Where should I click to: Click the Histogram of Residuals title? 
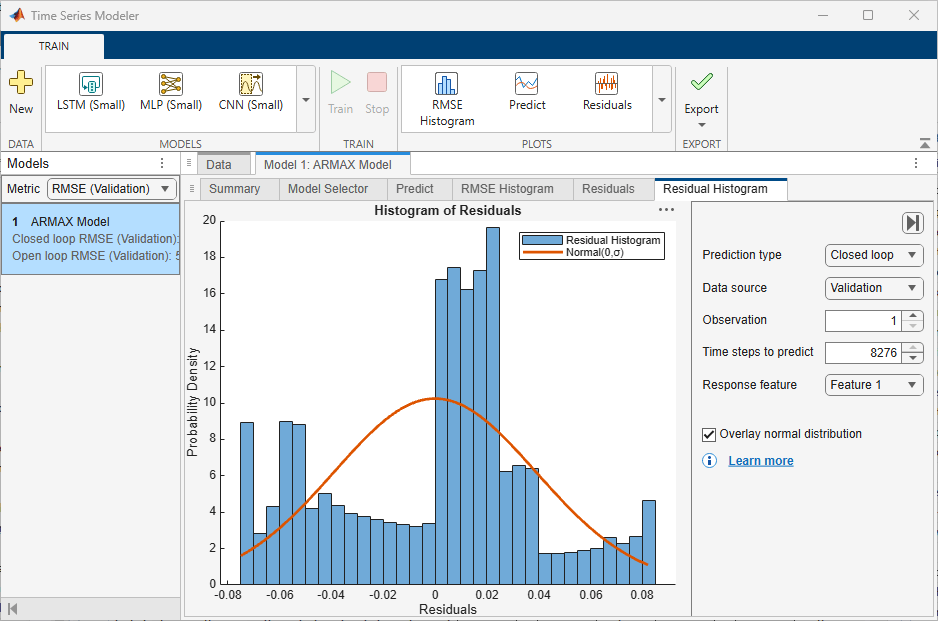point(447,211)
